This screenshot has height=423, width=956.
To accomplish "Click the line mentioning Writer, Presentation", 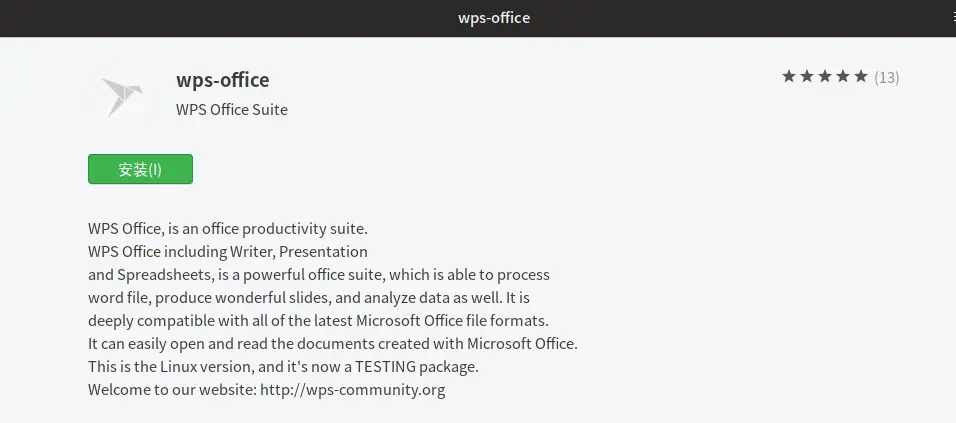I will [227, 252].
